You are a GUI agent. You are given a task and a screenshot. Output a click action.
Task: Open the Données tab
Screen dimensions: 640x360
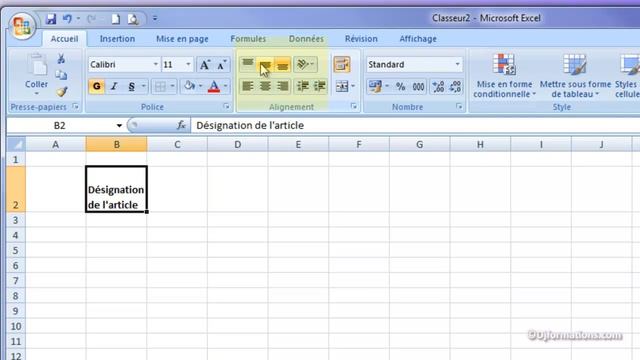[x=306, y=39]
